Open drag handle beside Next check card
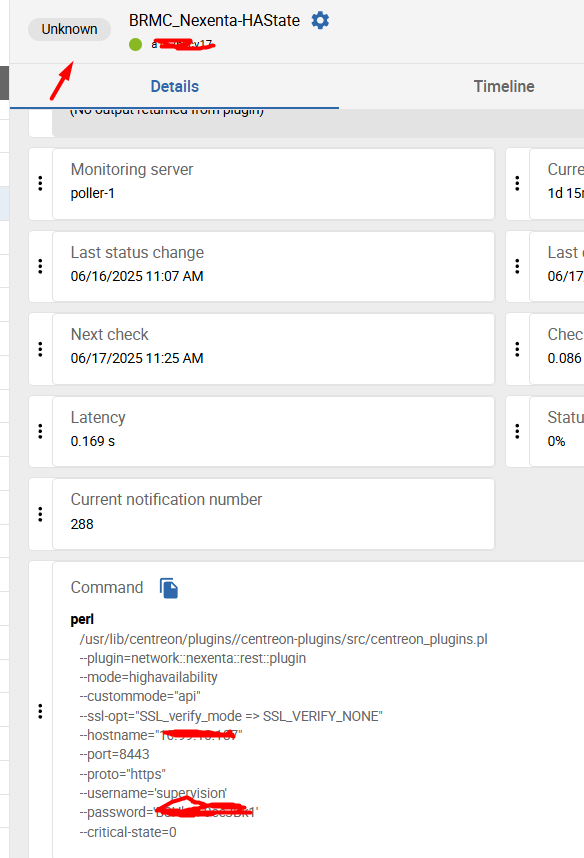Viewport: 584px width, 858px height. [x=40, y=349]
